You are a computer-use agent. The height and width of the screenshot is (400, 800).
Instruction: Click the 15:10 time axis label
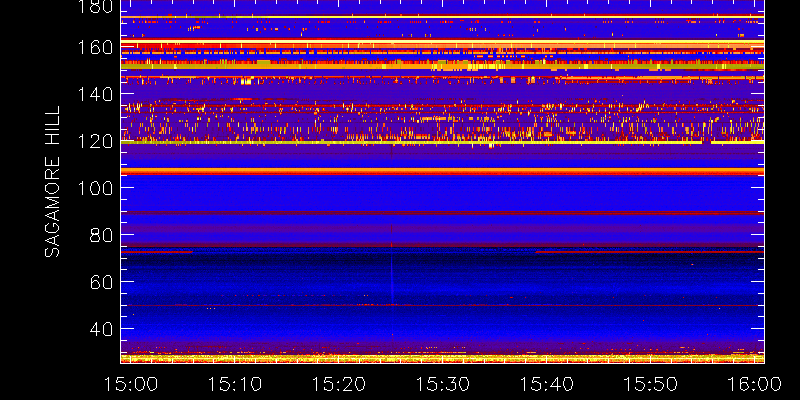point(236,384)
